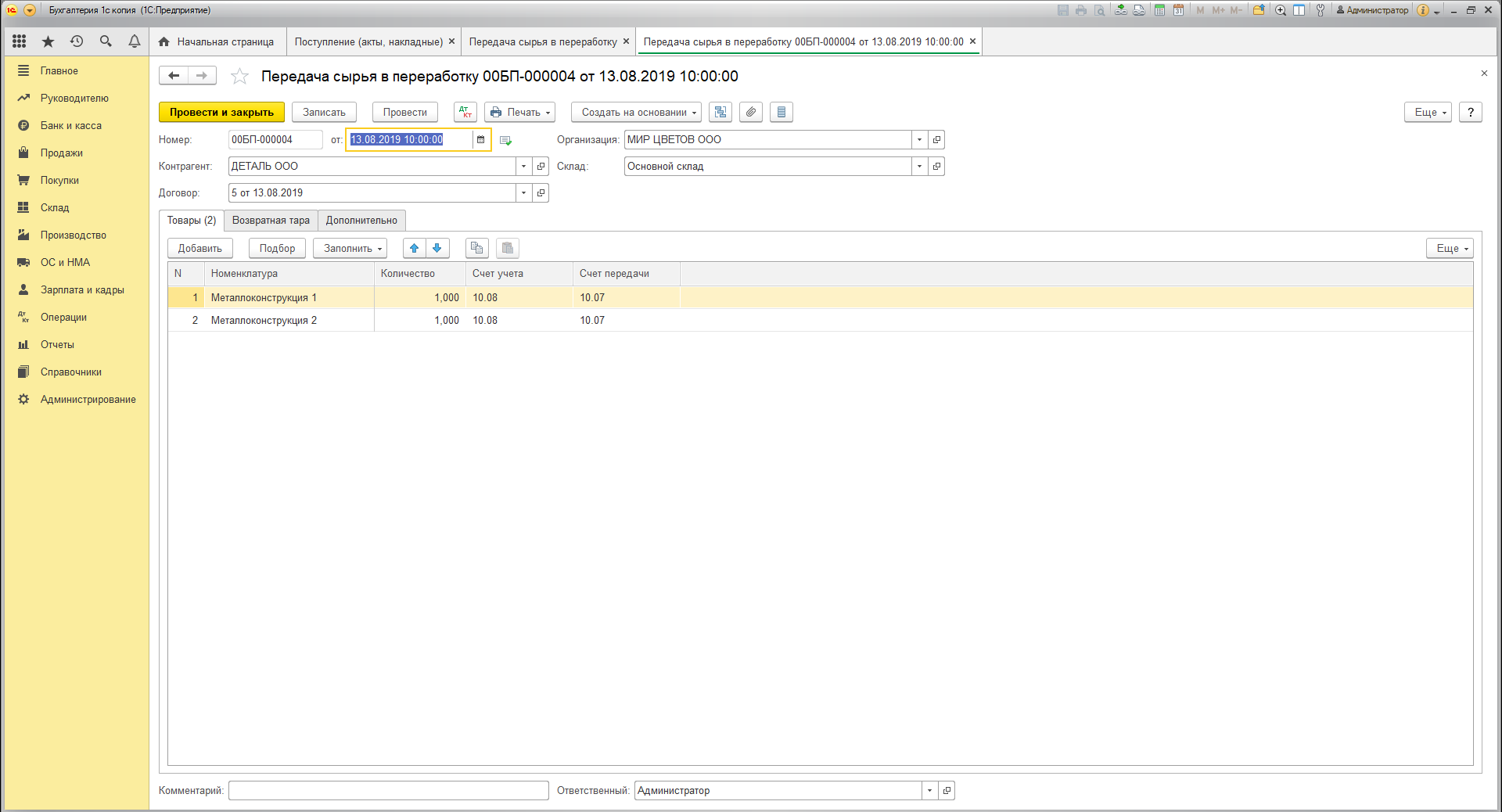Click the Подбор button

coord(278,249)
